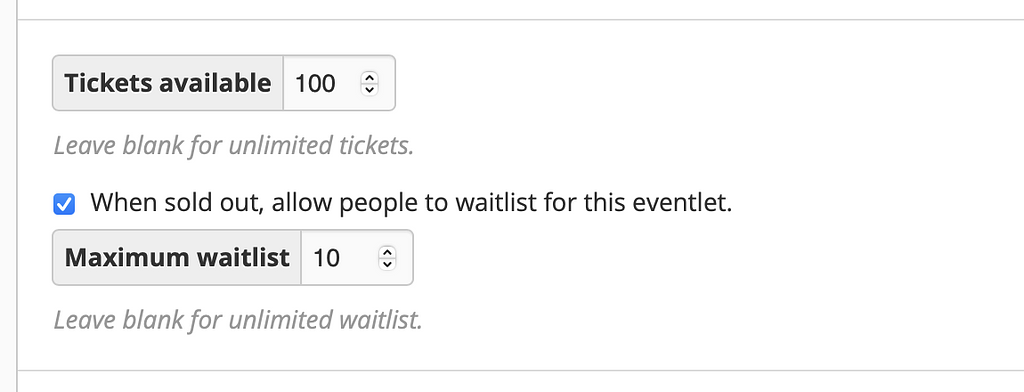
Task: Focus the Maximum waitlist number field
Action: point(357,257)
